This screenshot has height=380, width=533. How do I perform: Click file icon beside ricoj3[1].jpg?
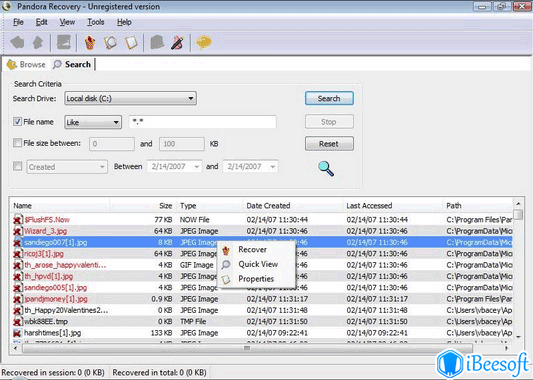click(x=18, y=254)
